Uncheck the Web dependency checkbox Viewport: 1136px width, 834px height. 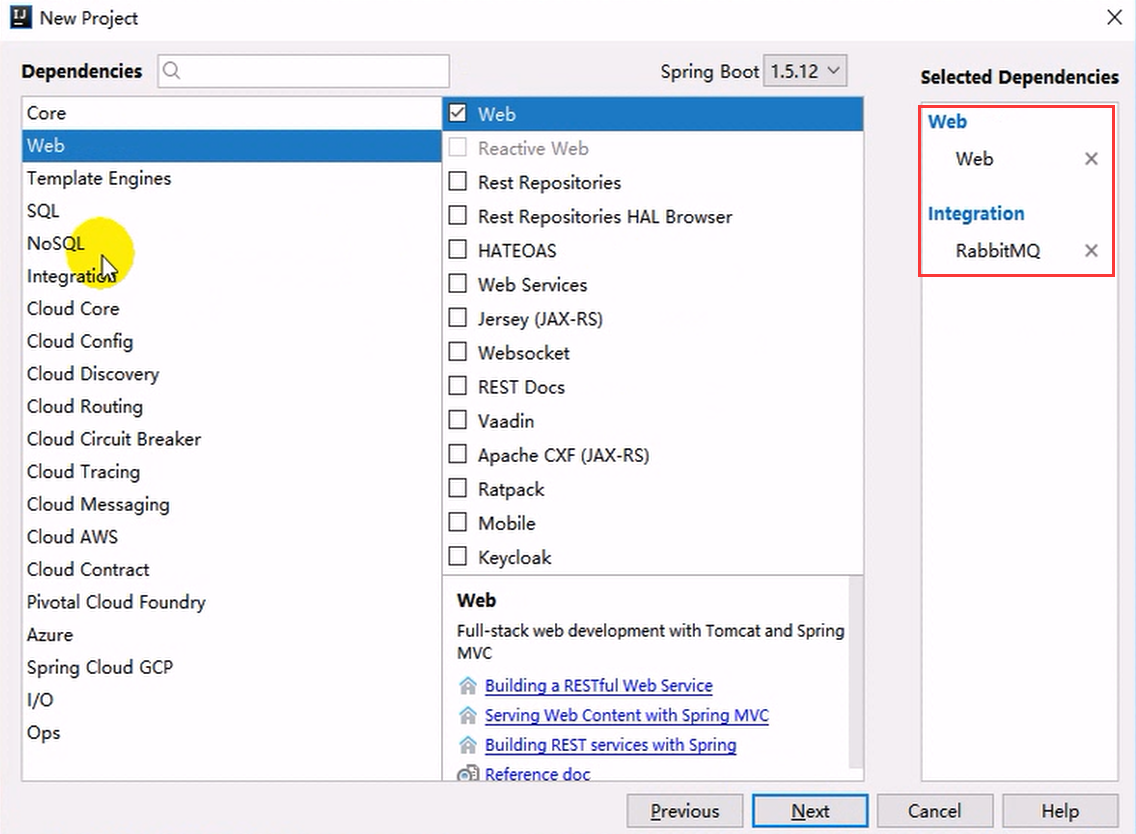pos(458,113)
